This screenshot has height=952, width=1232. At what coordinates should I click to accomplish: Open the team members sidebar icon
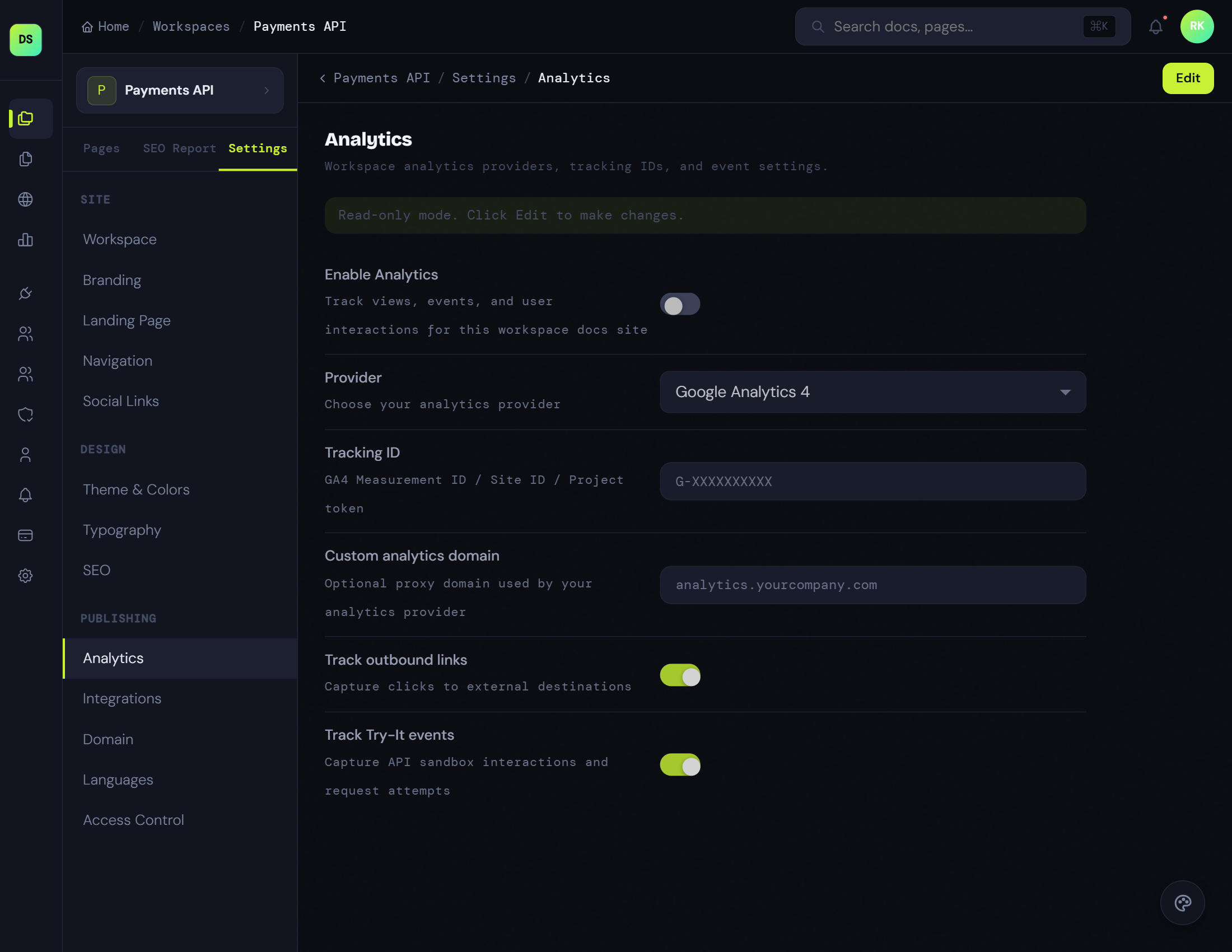click(x=25, y=334)
